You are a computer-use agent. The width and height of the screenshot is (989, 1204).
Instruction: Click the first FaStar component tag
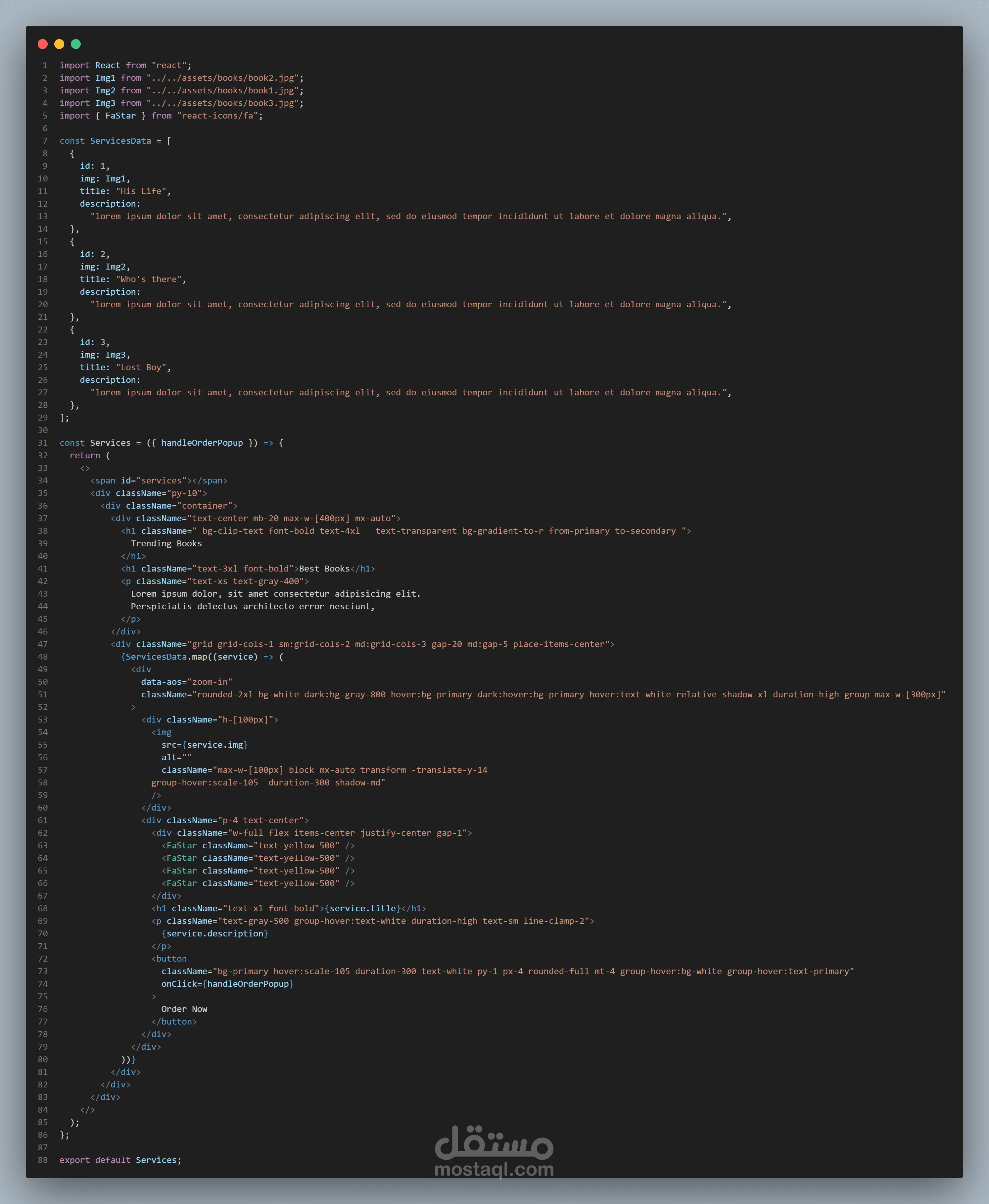181,845
